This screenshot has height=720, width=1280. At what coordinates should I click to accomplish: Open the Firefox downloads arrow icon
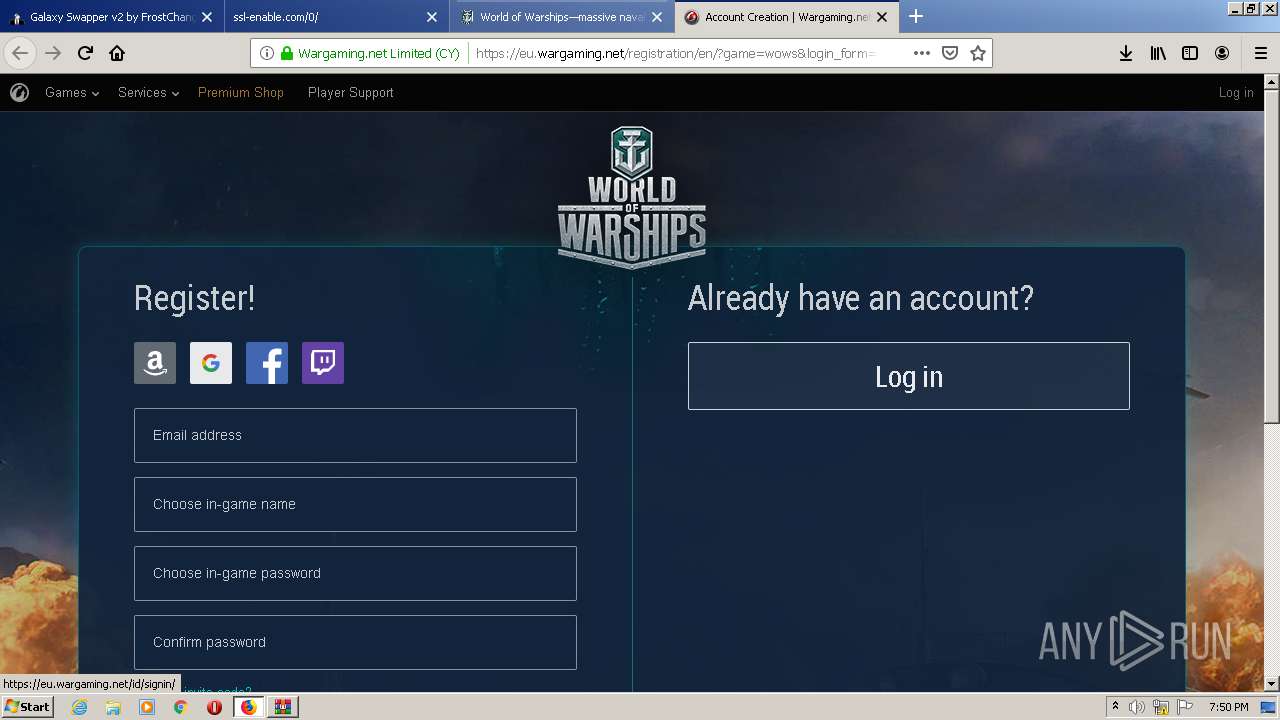pyautogui.click(x=1126, y=53)
